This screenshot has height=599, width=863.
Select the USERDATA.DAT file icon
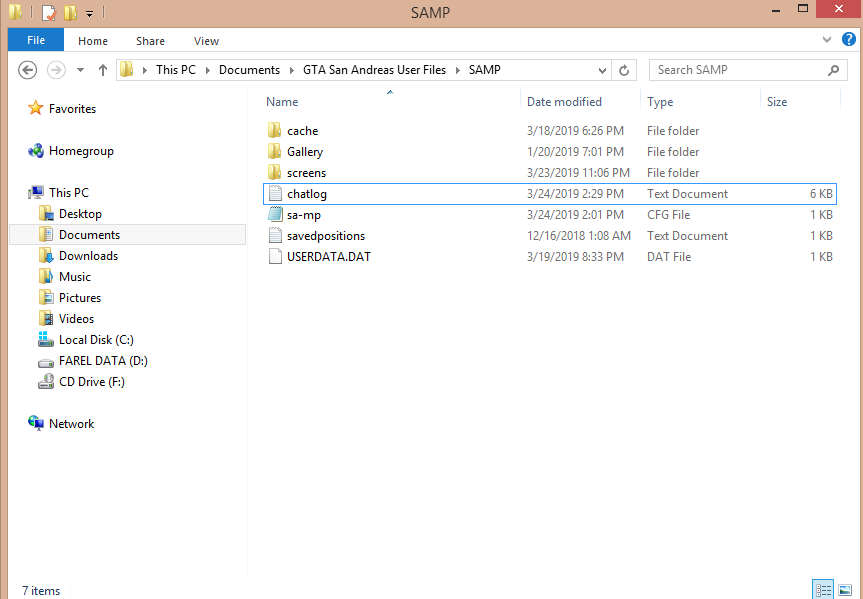point(275,257)
